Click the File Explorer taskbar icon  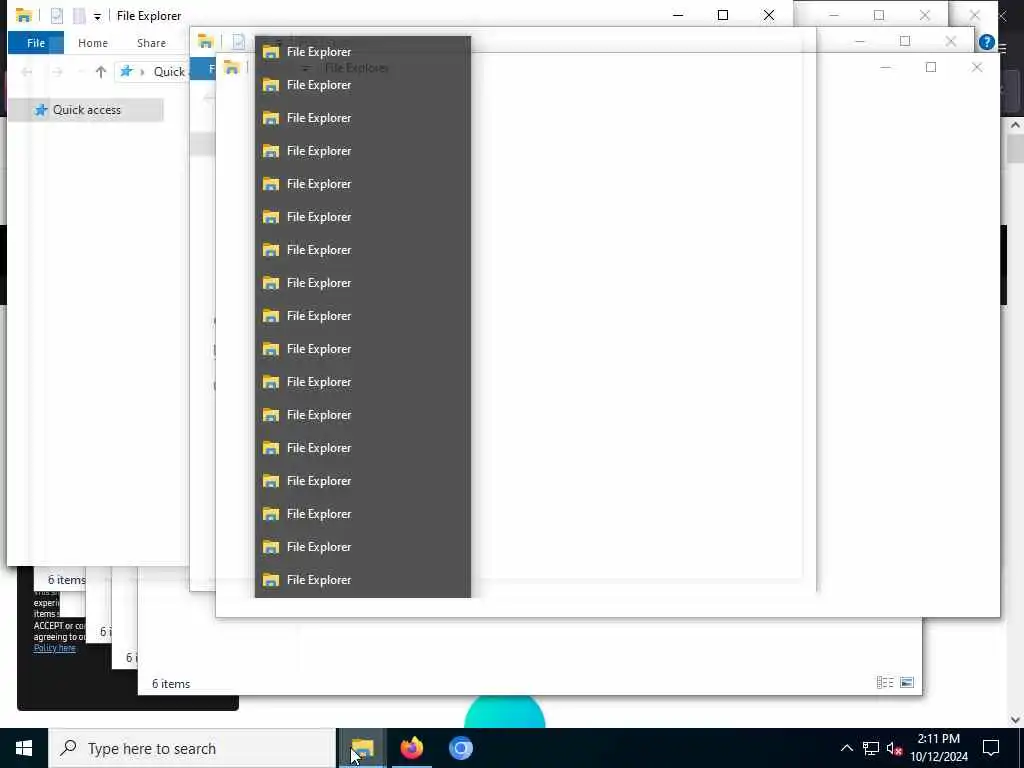362,748
